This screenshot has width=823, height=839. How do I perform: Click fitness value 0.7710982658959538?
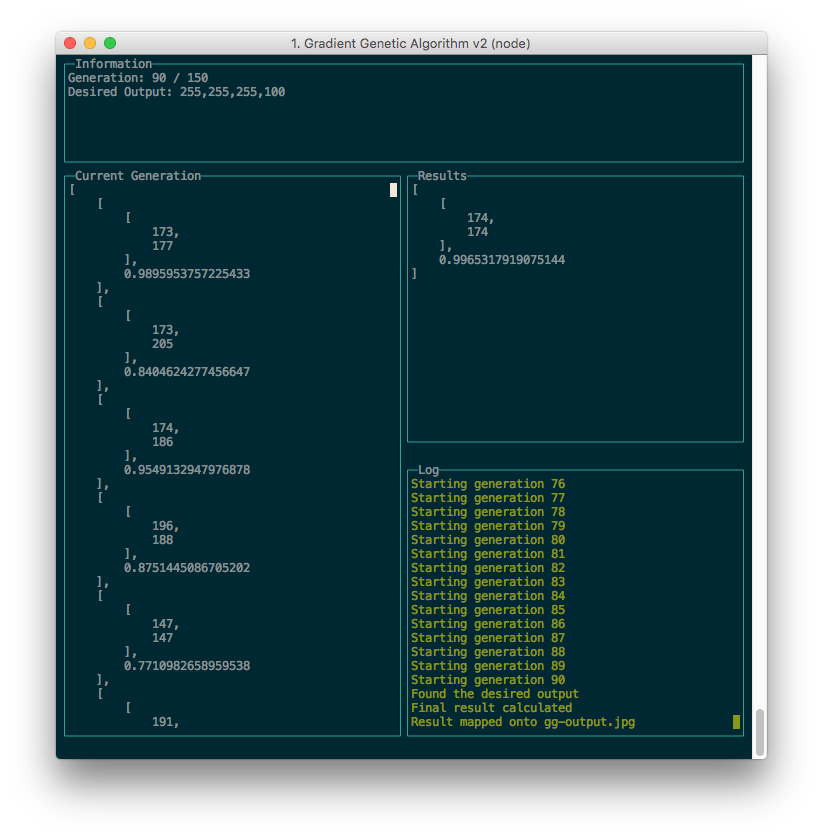187,666
